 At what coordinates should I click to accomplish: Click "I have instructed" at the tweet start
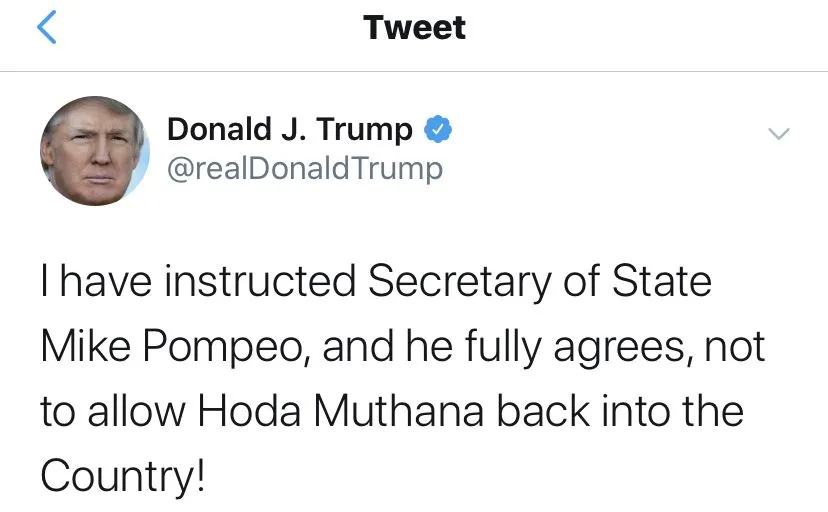click(x=198, y=282)
